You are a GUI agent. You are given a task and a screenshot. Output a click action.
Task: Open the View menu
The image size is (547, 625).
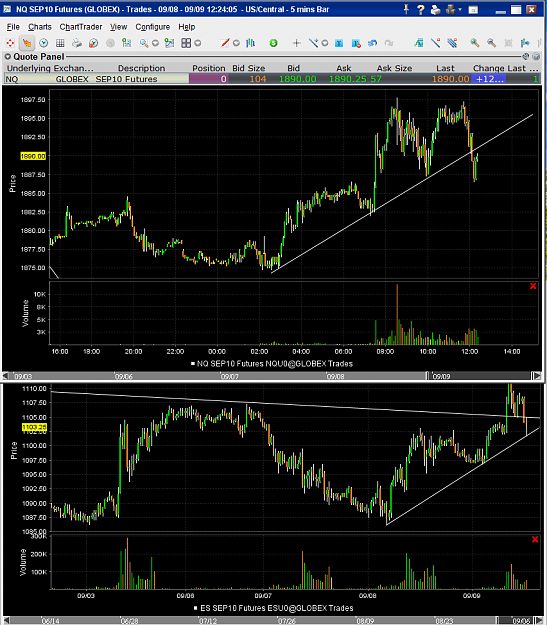[118, 27]
